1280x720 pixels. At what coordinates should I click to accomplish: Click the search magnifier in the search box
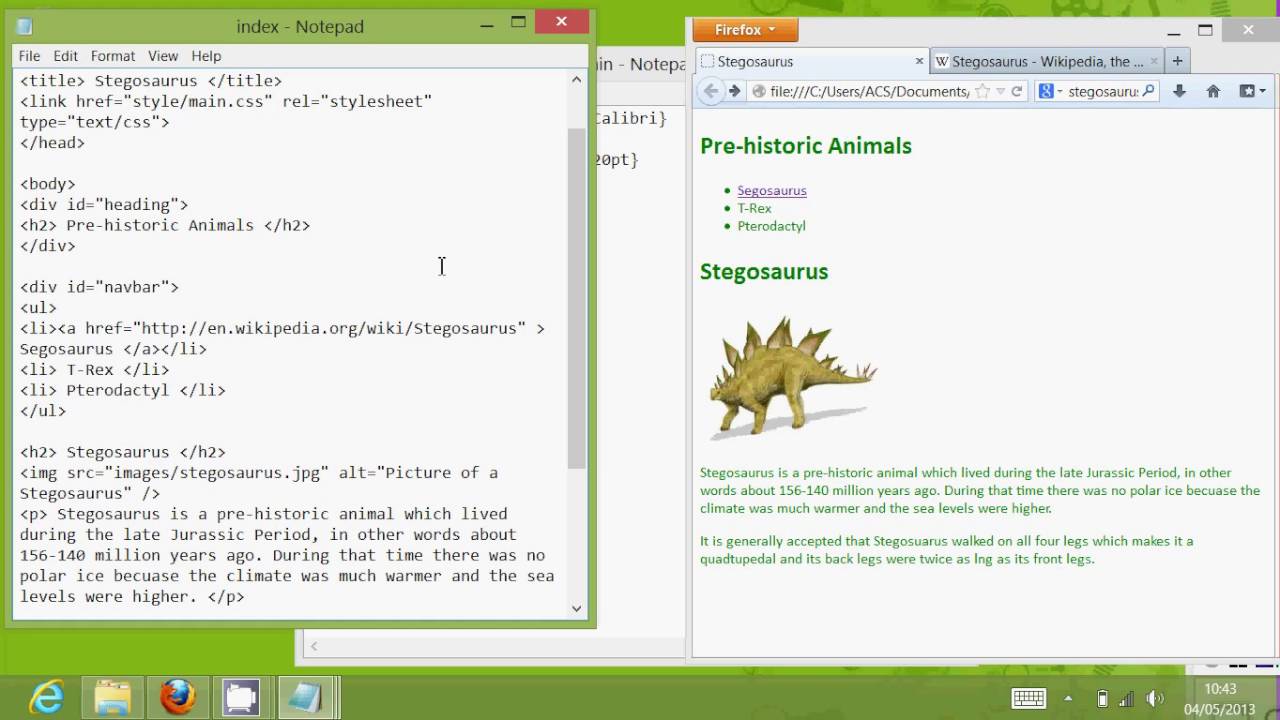[x=1149, y=91]
